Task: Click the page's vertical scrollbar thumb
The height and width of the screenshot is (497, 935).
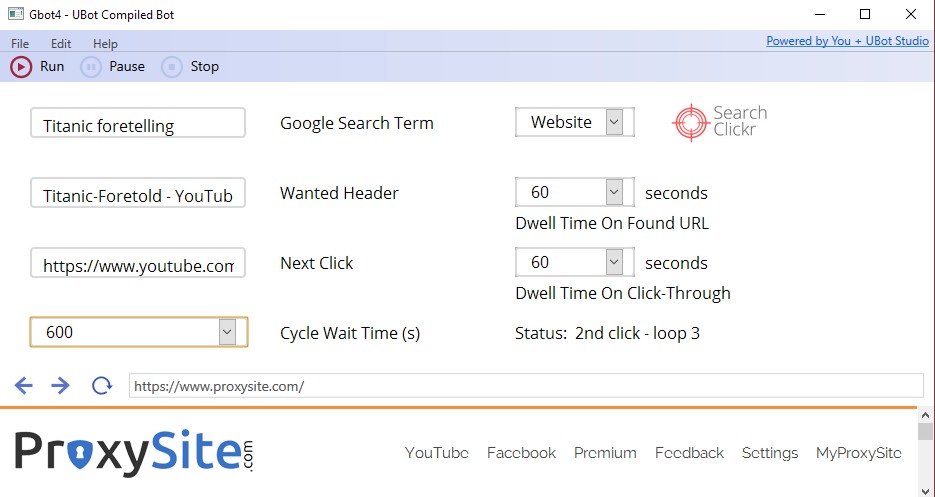Action: tap(925, 431)
